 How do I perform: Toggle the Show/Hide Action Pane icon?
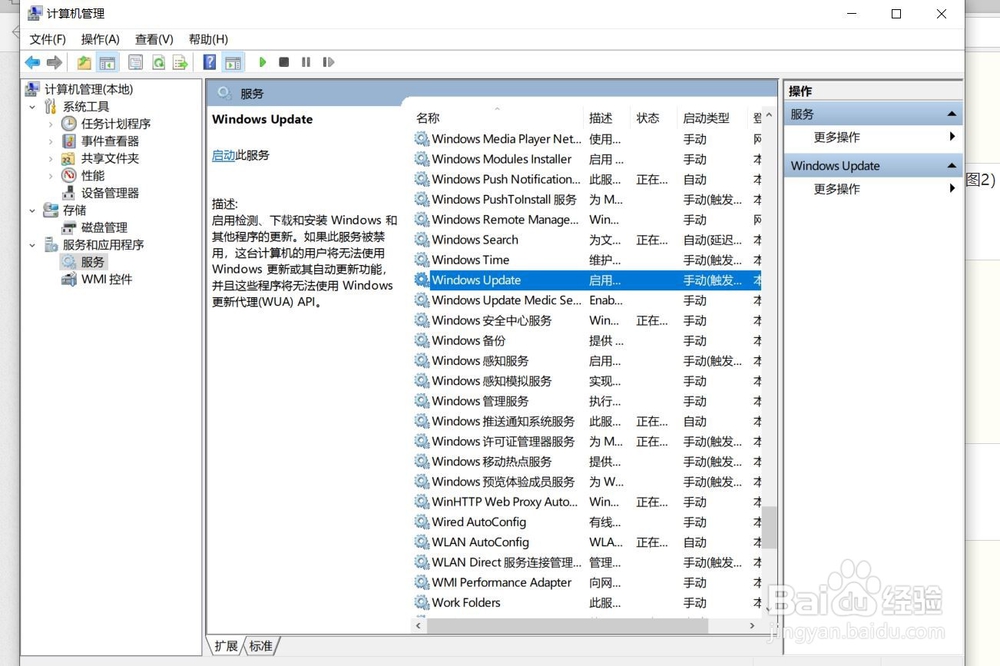coord(233,62)
